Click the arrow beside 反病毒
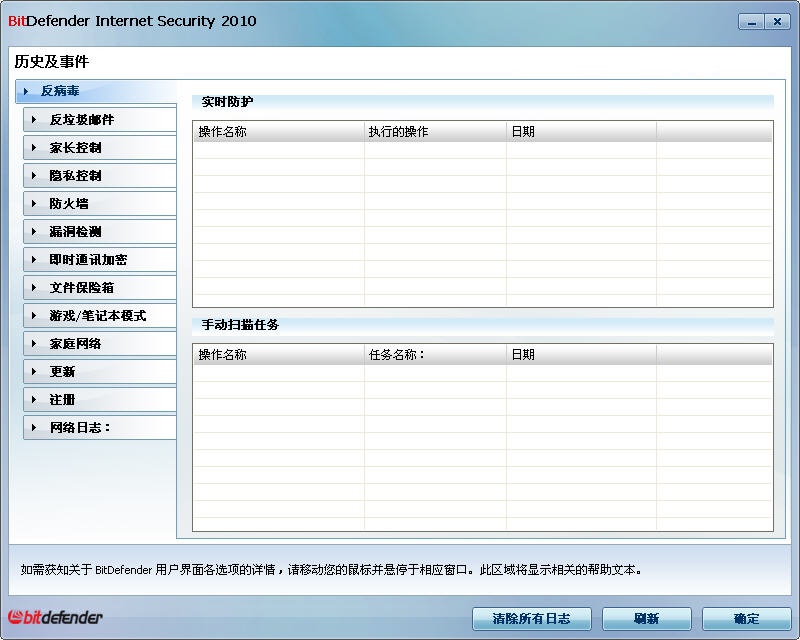Screen dimensions: 800x640 pos(26,91)
